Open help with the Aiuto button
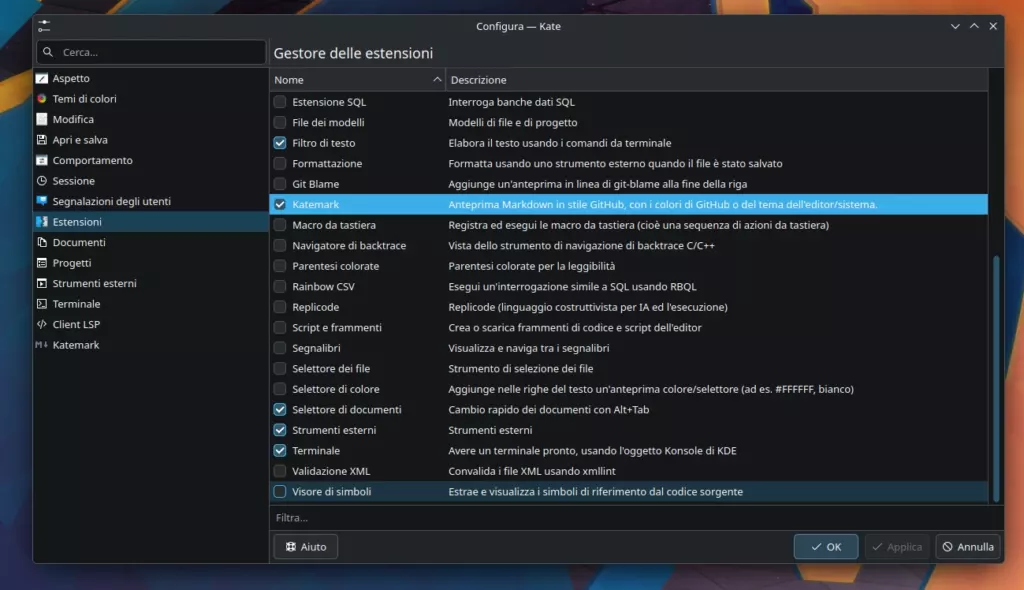 [306, 547]
